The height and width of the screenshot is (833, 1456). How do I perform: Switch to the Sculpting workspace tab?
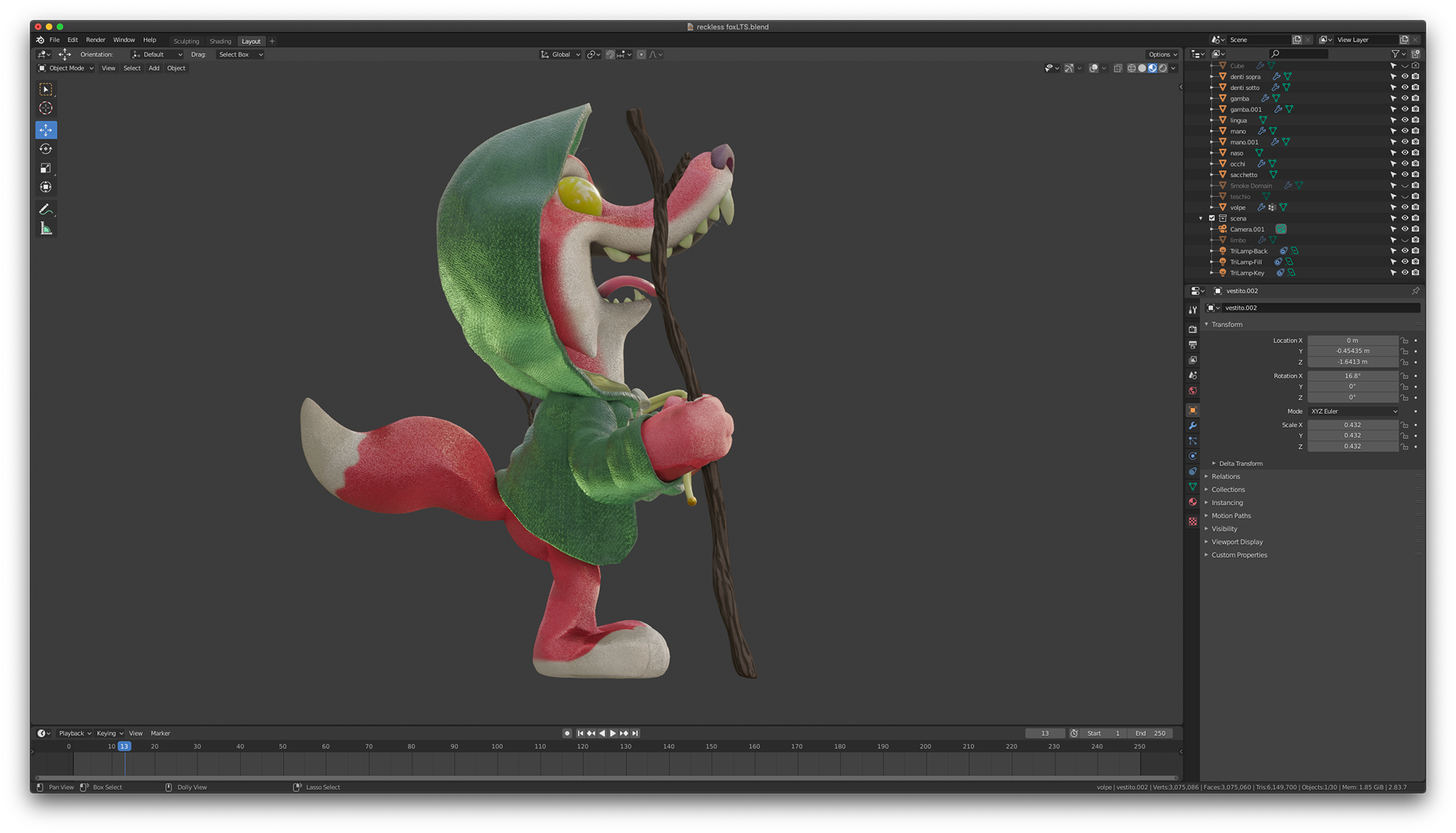click(186, 42)
